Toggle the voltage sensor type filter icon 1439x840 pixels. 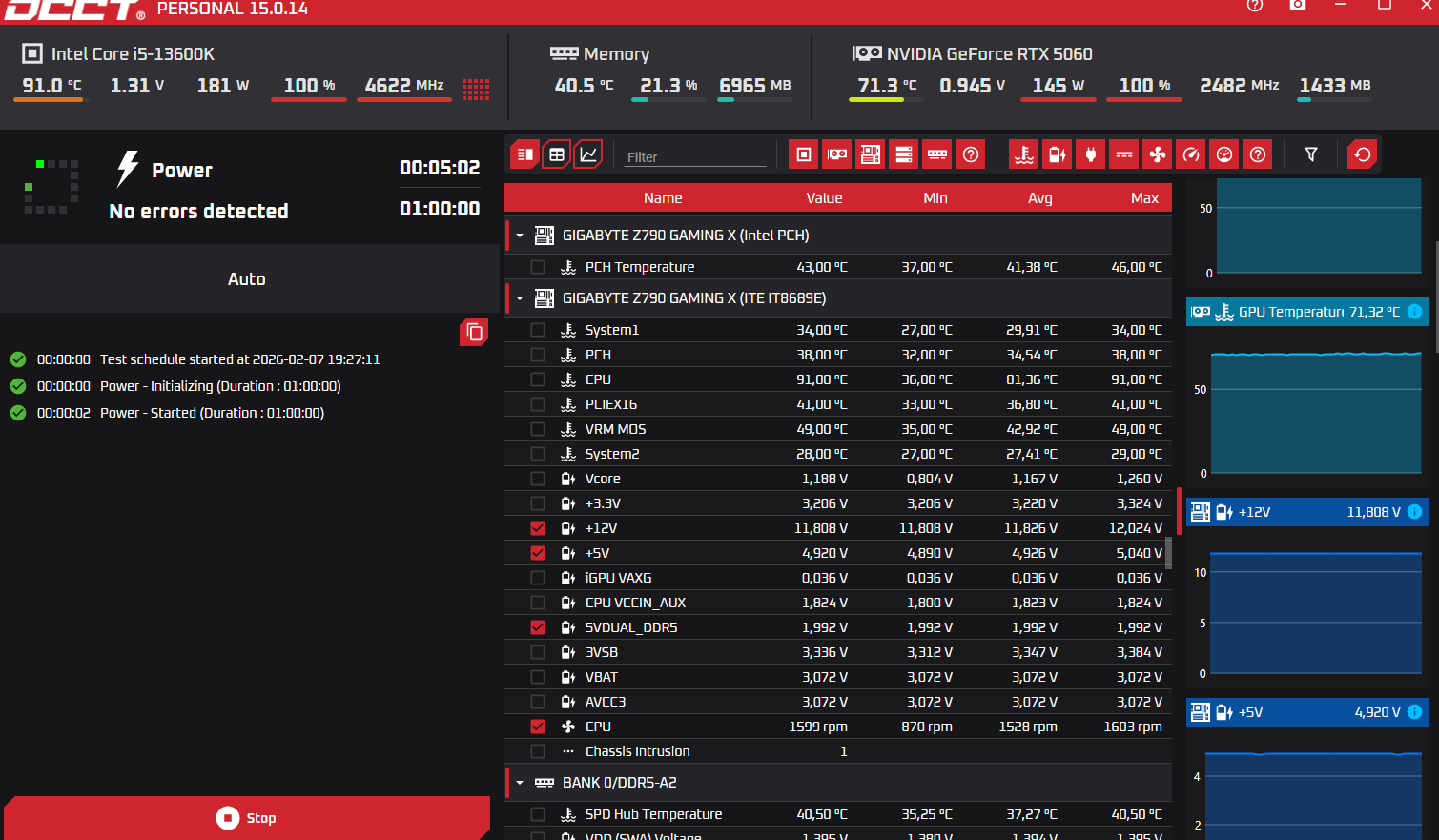(1058, 154)
